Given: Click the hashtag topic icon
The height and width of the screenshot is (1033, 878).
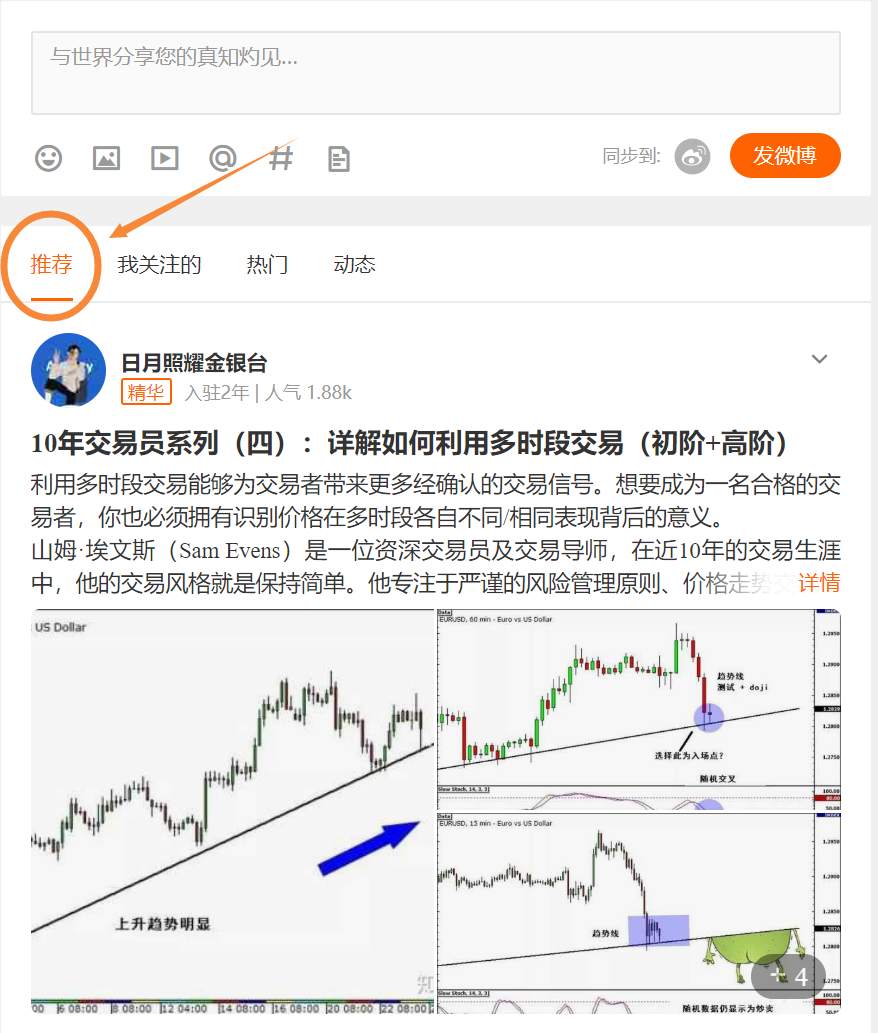Looking at the screenshot, I should [x=281, y=158].
